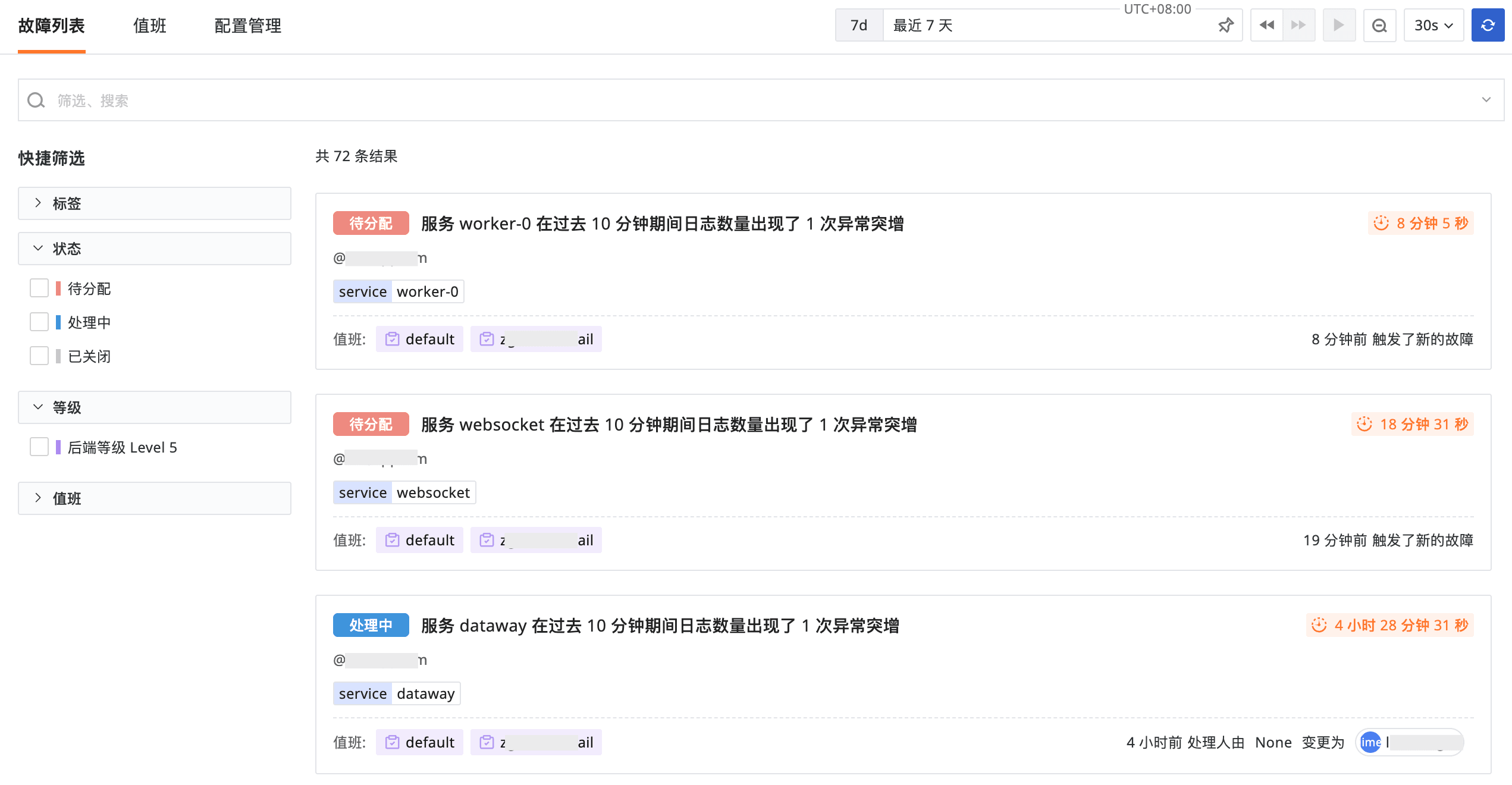The width and height of the screenshot is (1512, 785).
Task: Click the play auto-refresh icon
Action: 1338,25
